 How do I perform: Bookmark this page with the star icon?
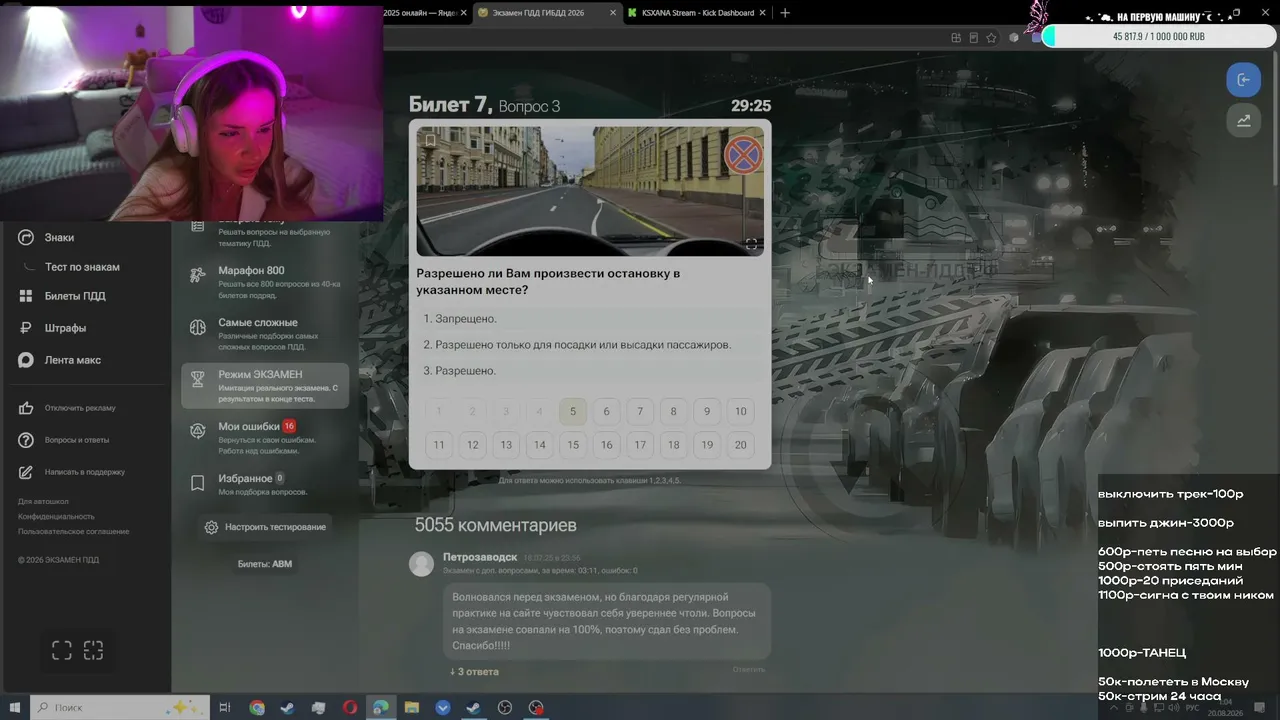tap(991, 38)
